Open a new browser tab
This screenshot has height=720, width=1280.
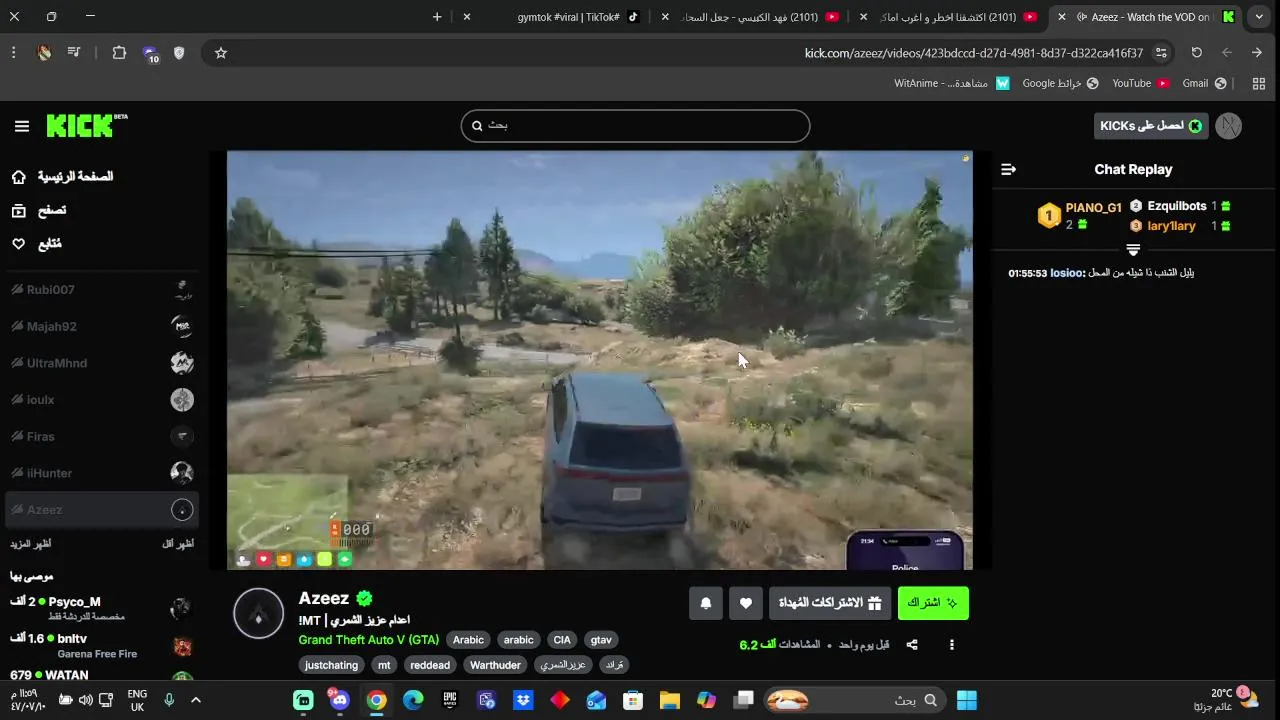coord(437,17)
